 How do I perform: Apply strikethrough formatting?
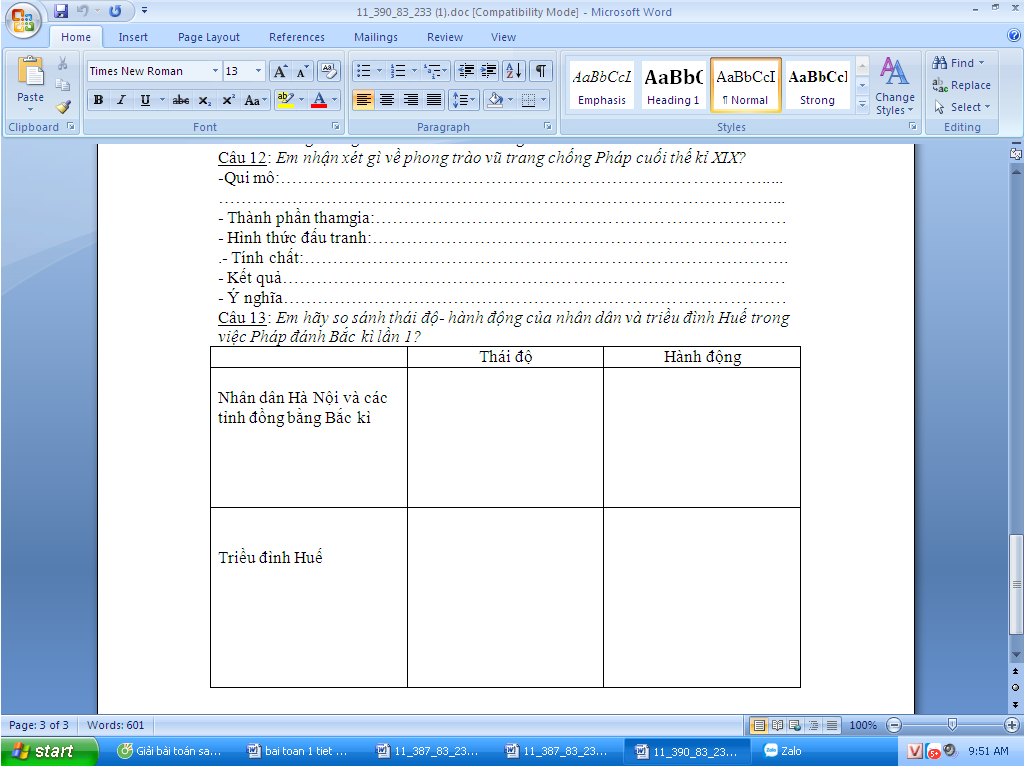pyautogui.click(x=181, y=100)
